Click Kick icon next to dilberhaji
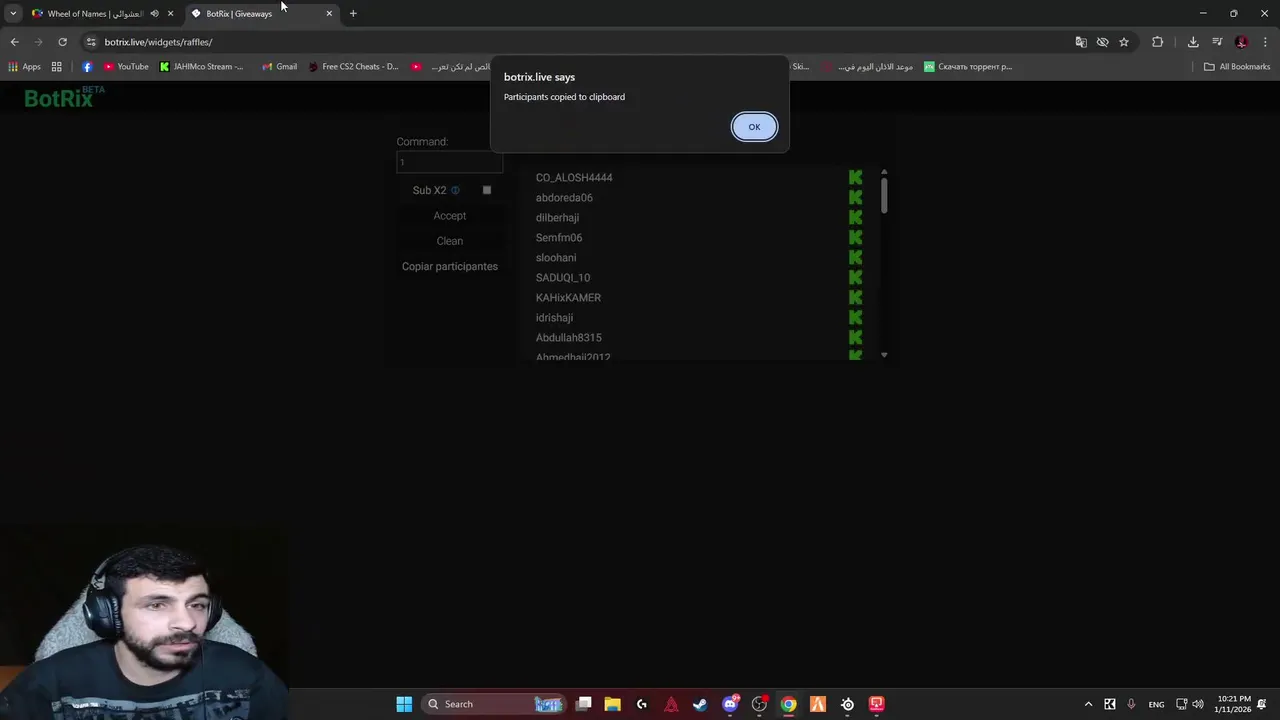Viewport: 1280px width, 720px height. point(855,218)
